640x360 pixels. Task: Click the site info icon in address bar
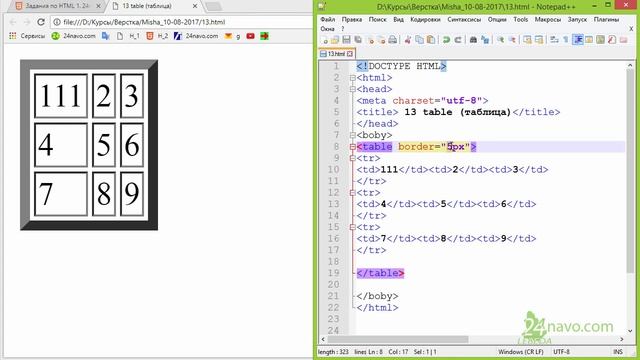pyautogui.click(x=57, y=22)
